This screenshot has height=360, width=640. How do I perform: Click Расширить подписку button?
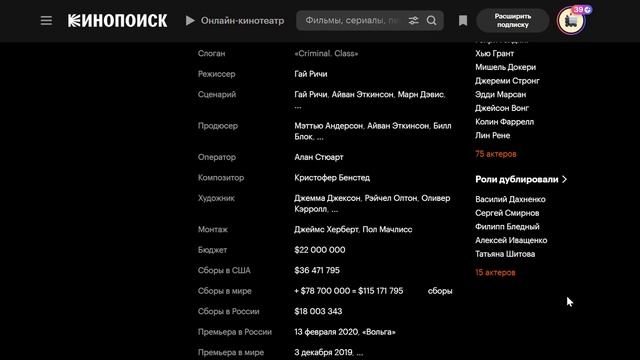(513, 20)
